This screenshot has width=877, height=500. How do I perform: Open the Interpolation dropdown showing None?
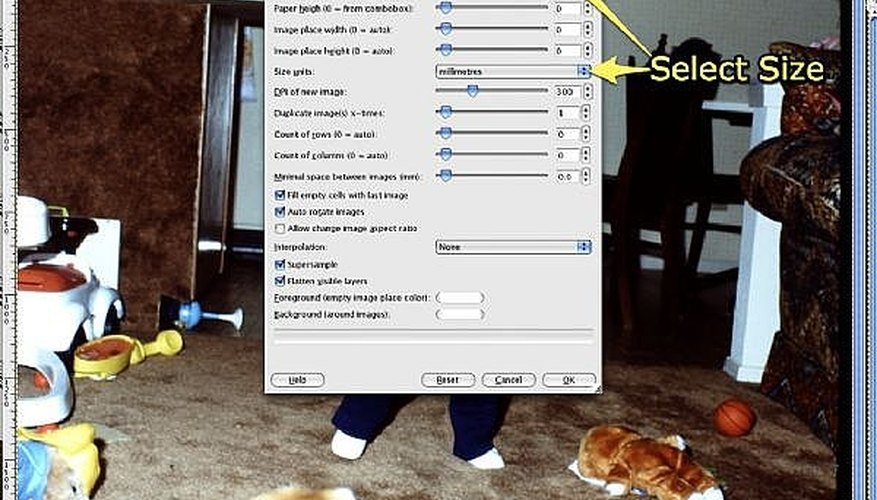(513, 247)
